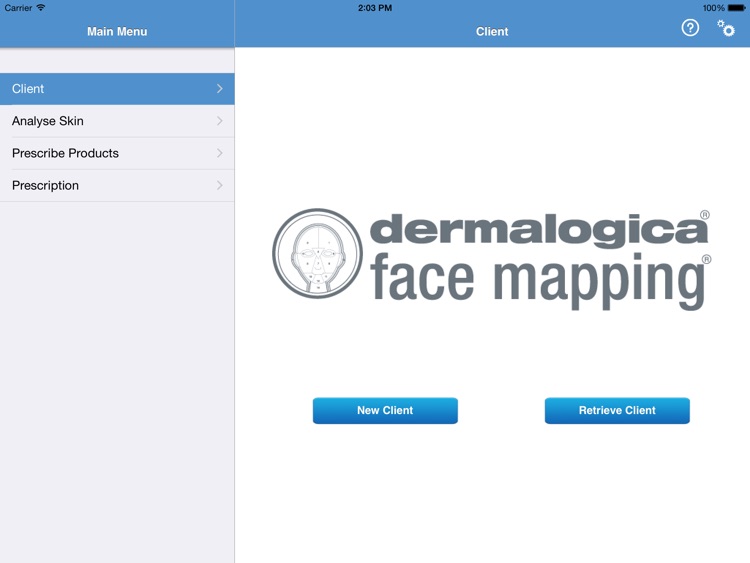The width and height of the screenshot is (750, 563).
Task: Tap the chevron on the Client row
Action: tap(220, 88)
